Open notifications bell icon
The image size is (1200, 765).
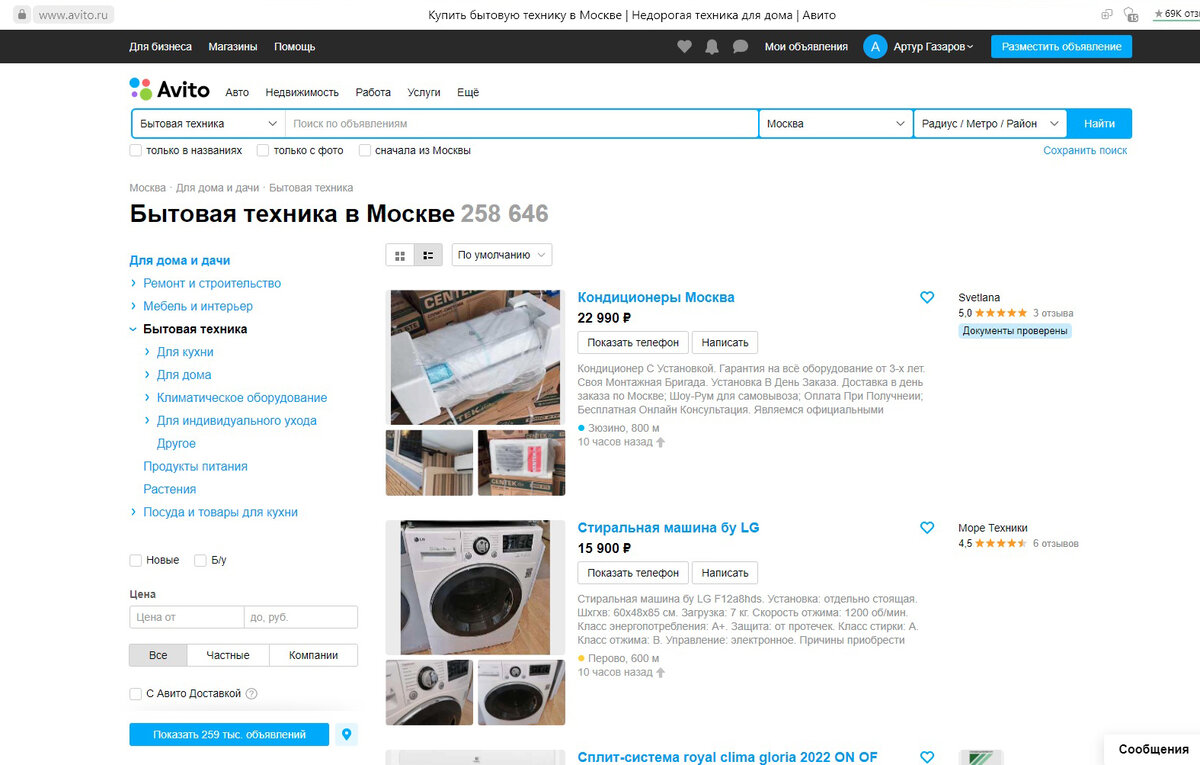[x=712, y=47]
